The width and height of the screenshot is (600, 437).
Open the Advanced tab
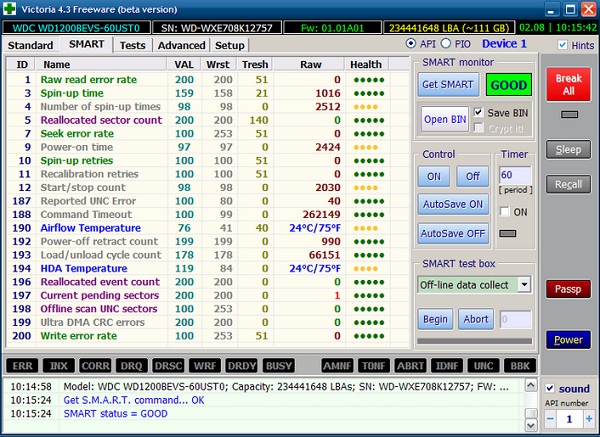[181, 45]
